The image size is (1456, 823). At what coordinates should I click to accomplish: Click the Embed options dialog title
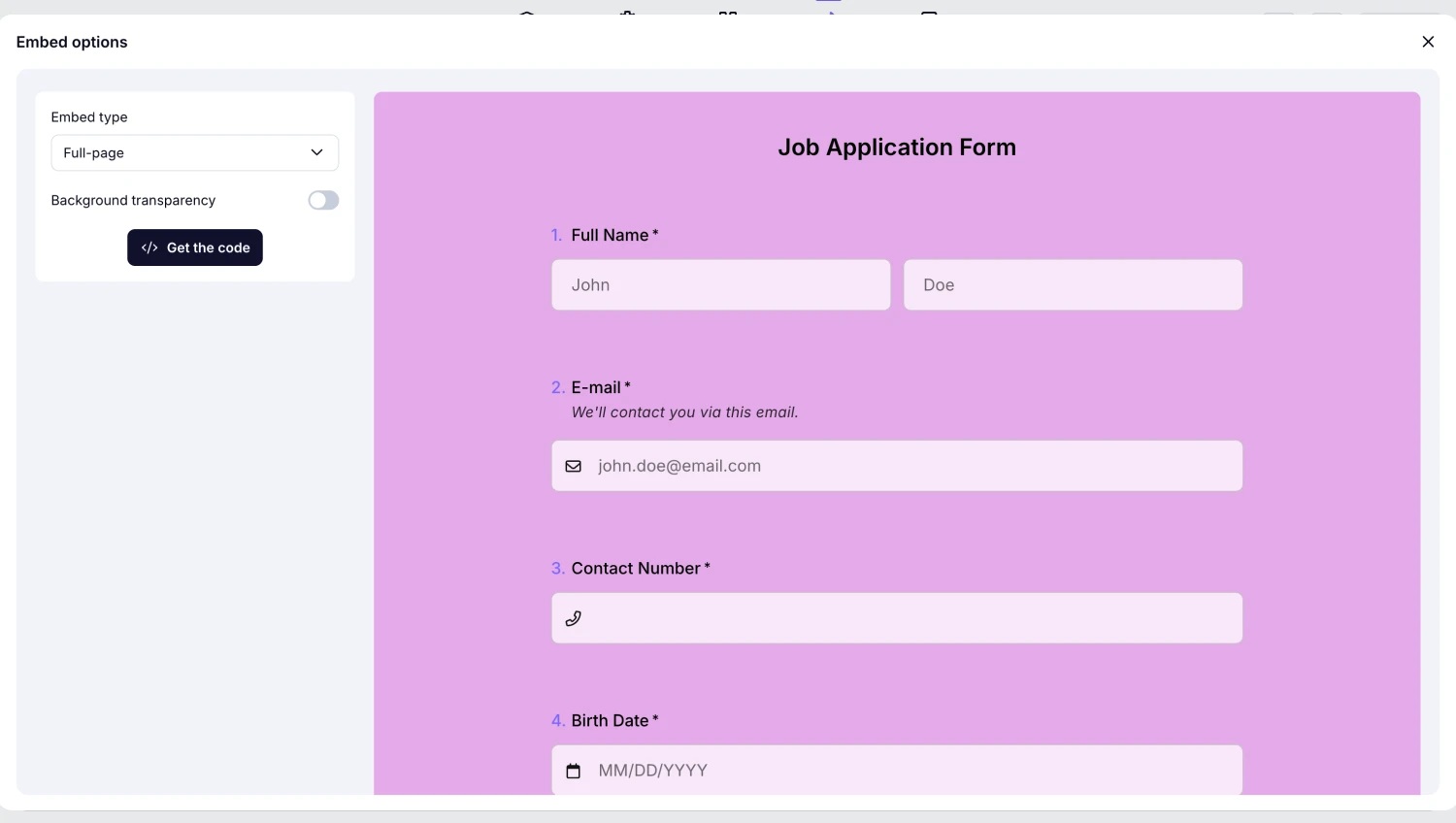[72, 42]
